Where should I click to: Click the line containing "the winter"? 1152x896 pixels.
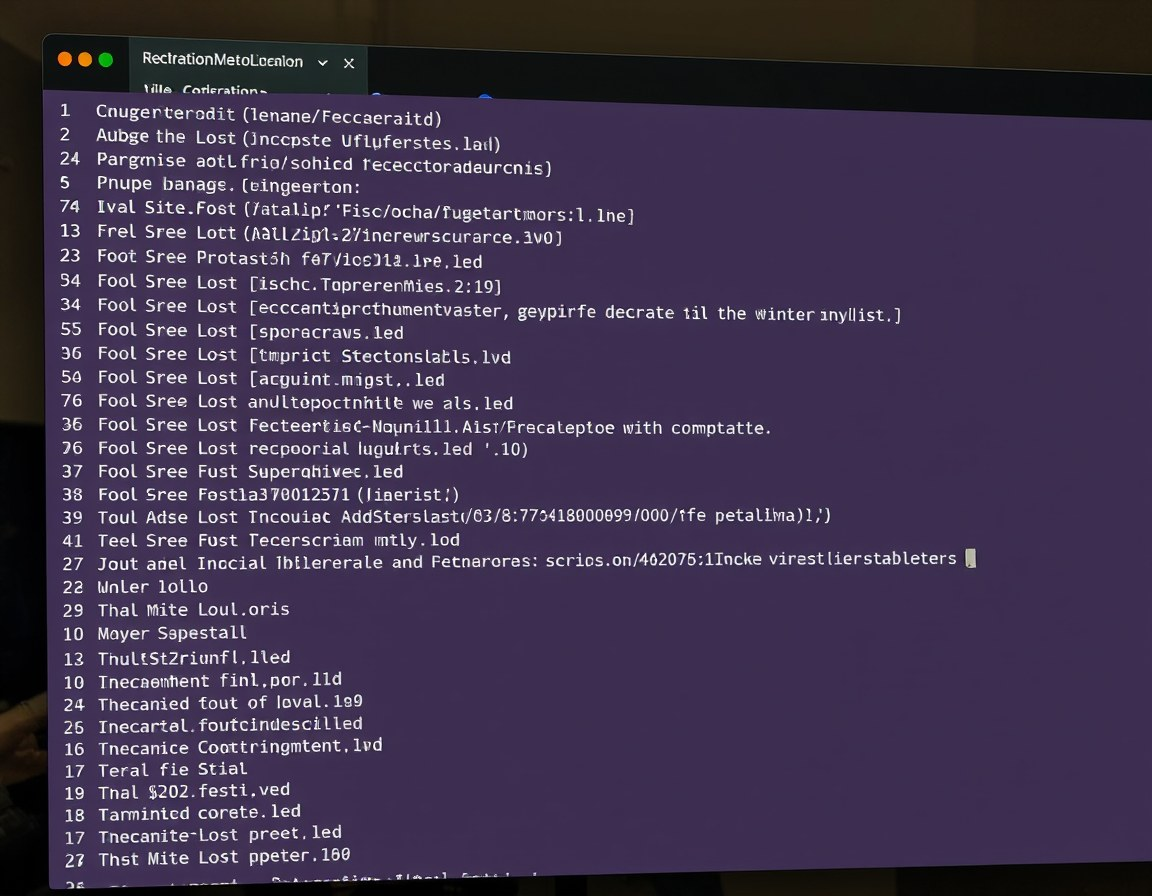coord(500,310)
